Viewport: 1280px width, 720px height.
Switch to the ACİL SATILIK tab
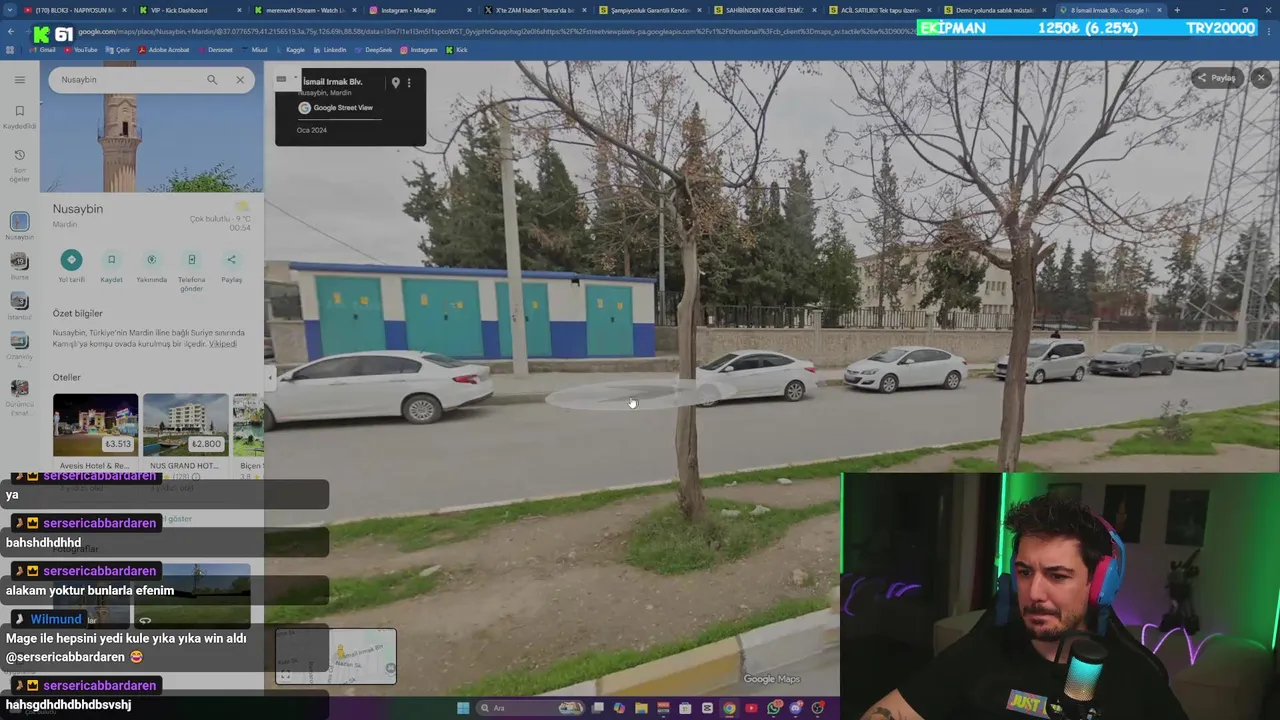(x=878, y=10)
